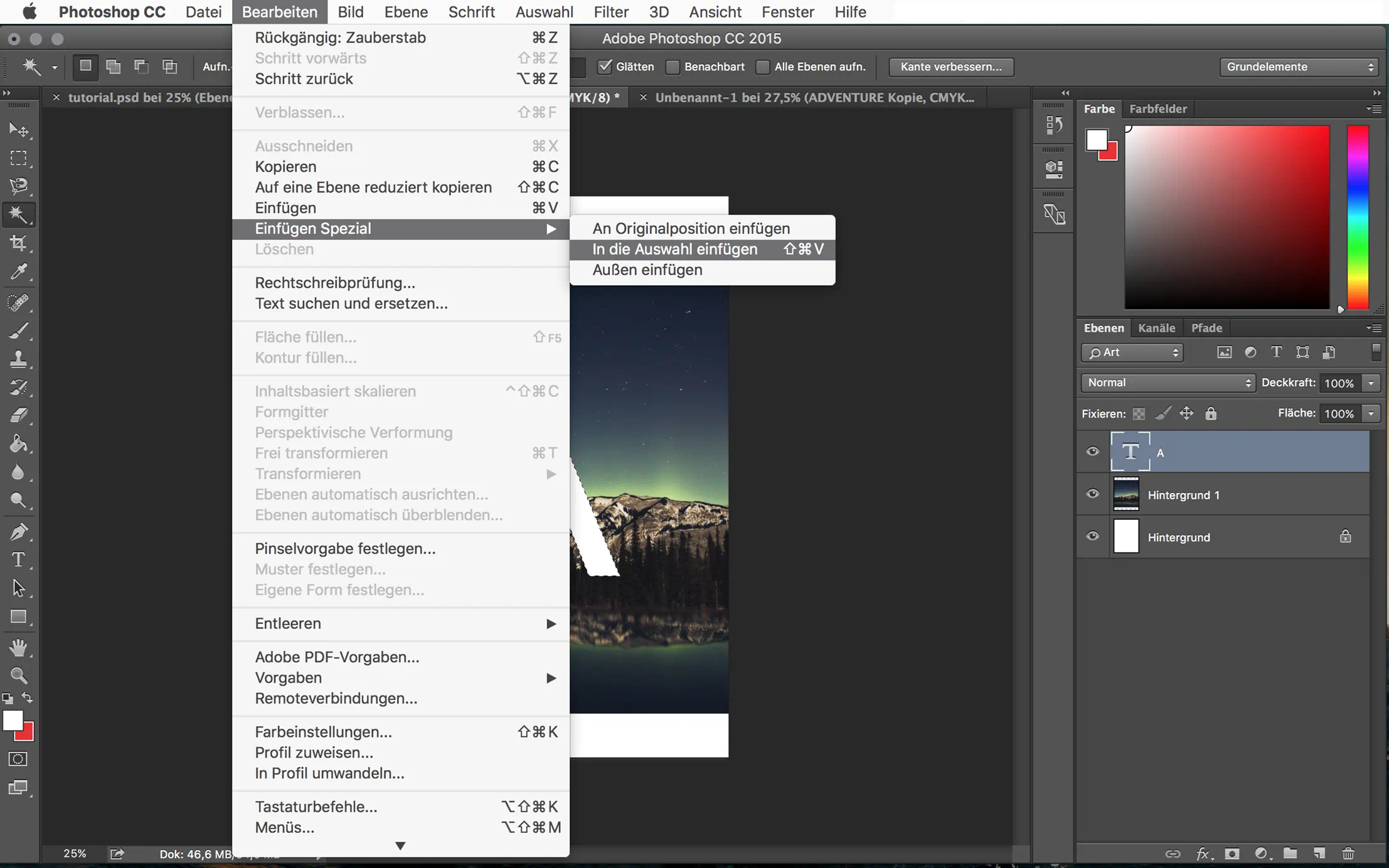This screenshot has width=1389, height=868.
Task: Open the Grundelemente workspace dropdown
Action: click(x=1299, y=66)
